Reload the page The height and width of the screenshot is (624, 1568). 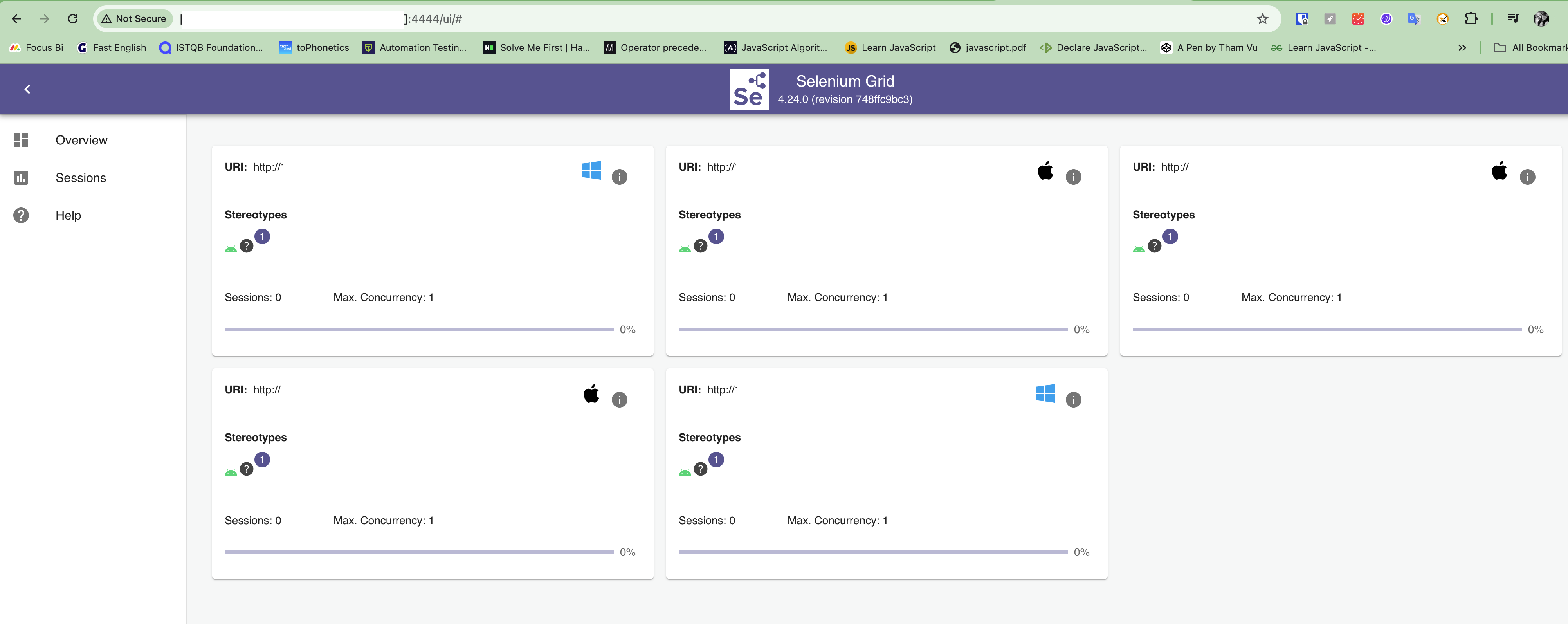[72, 19]
